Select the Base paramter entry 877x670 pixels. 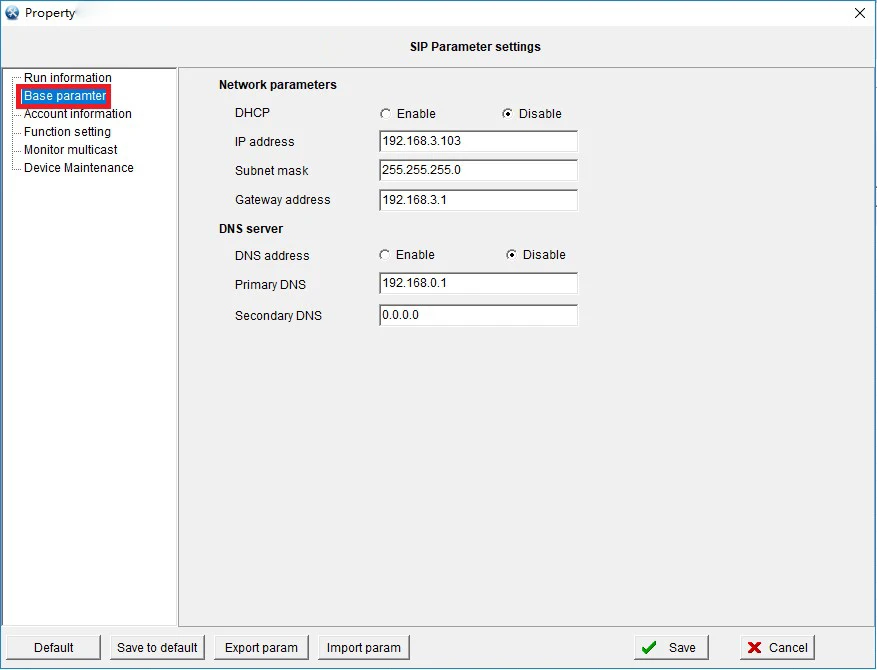tap(63, 95)
